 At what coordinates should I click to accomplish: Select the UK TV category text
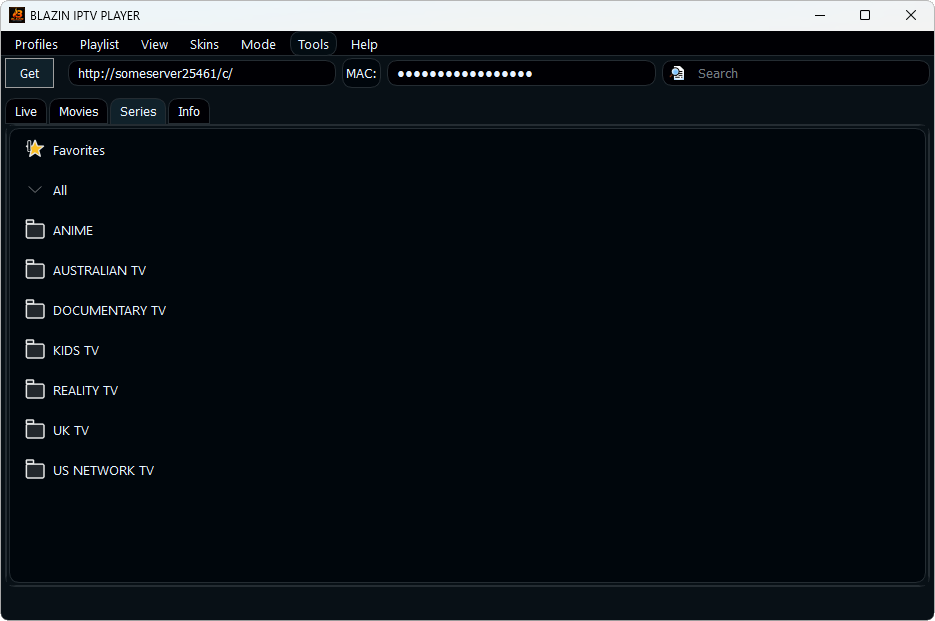pos(71,430)
